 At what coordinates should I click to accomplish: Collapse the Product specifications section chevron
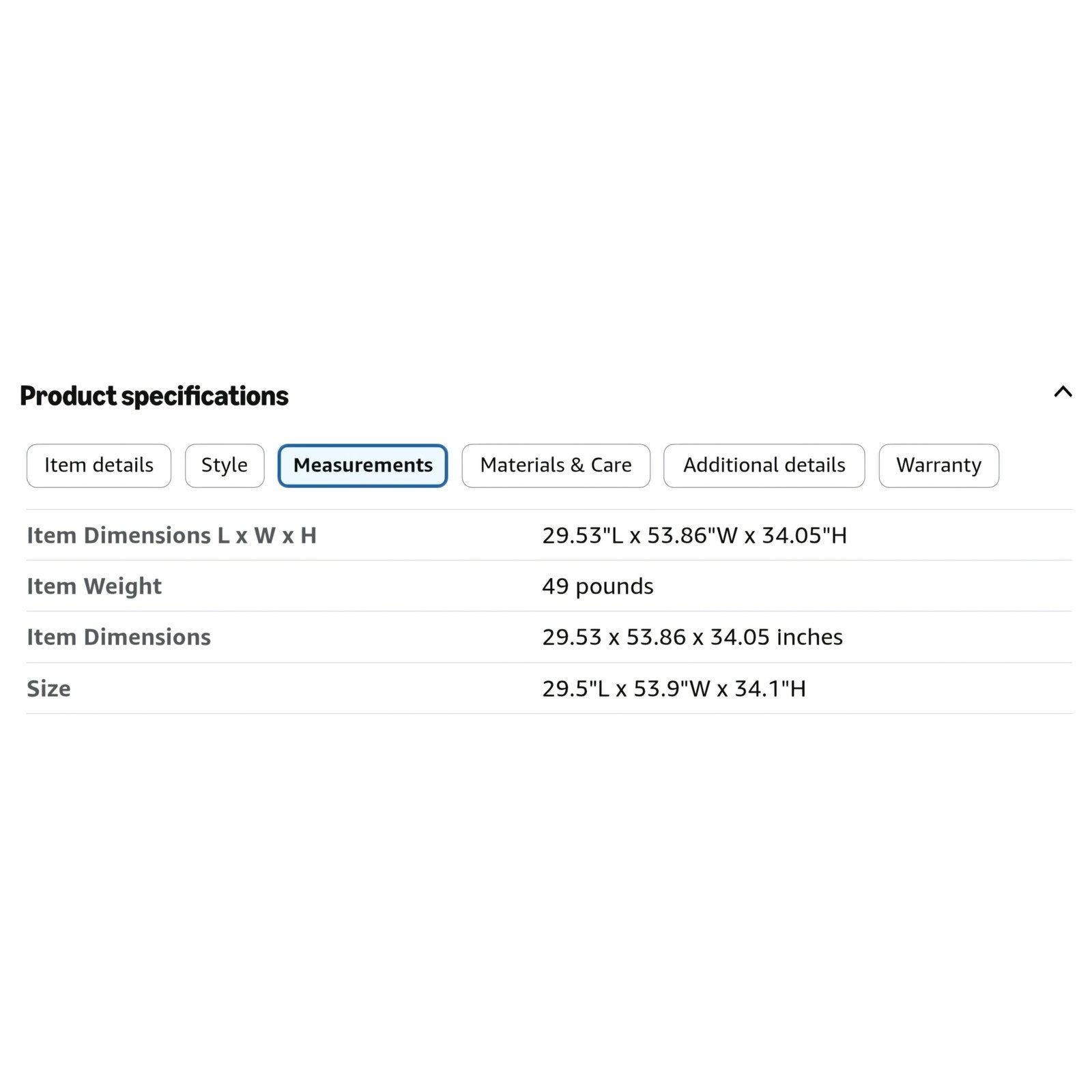(x=1063, y=392)
